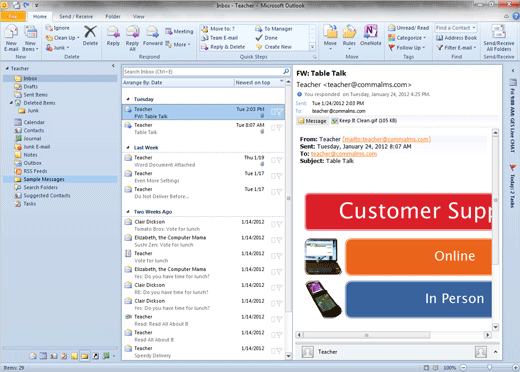Open the More respond options

[x=178, y=44]
